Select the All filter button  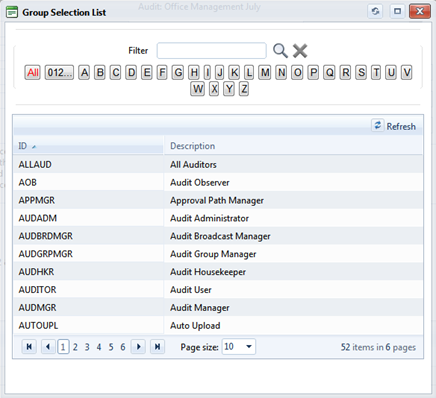pos(33,72)
